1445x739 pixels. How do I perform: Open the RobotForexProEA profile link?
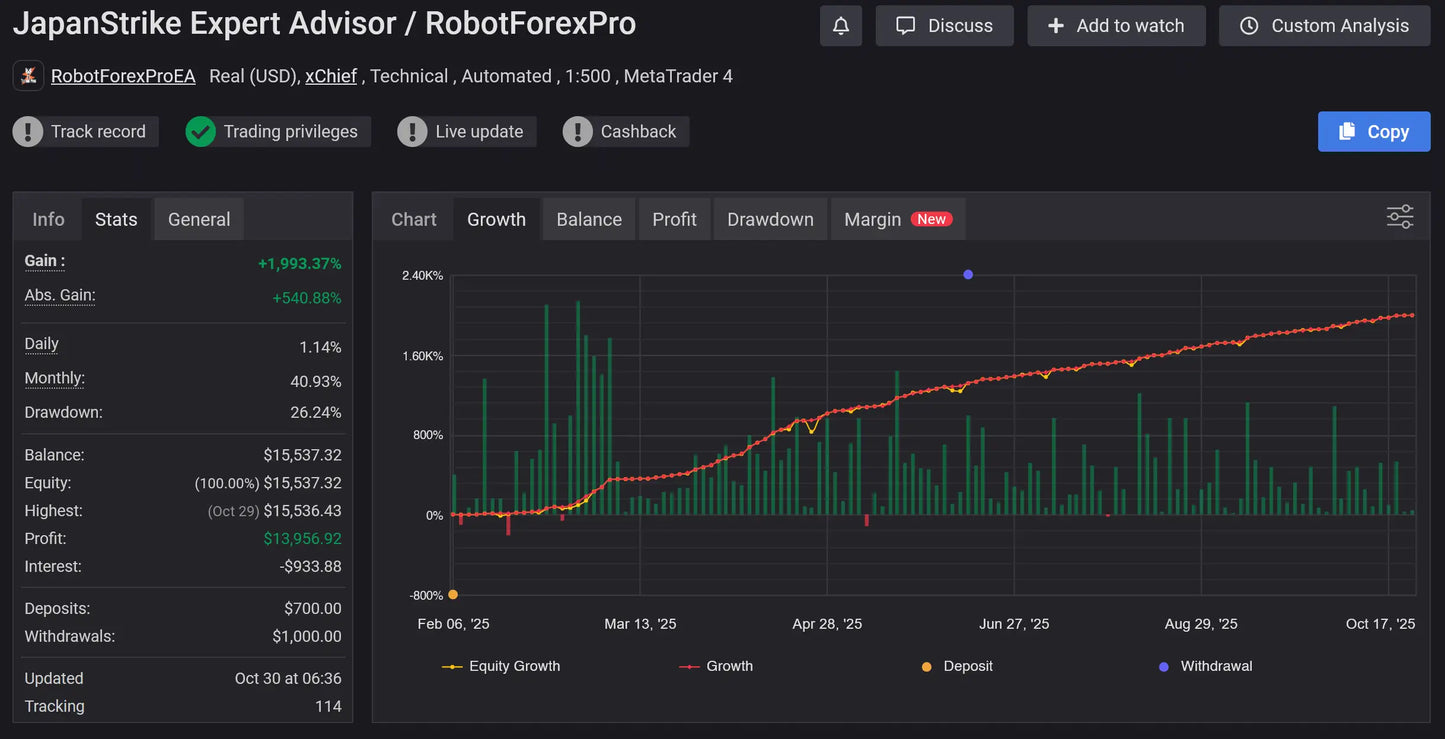123,76
